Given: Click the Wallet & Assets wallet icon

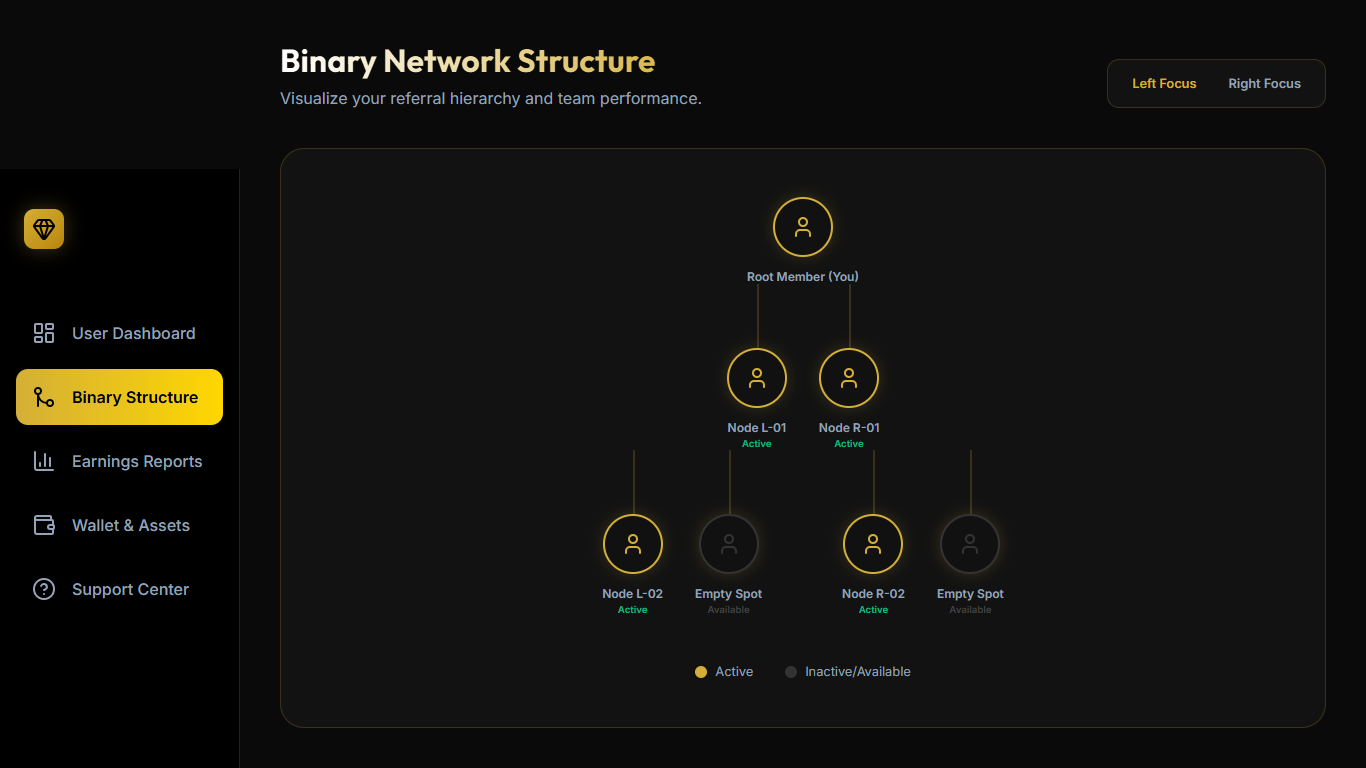Looking at the screenshot, I should pyautogui.click(x=44, y=525).
